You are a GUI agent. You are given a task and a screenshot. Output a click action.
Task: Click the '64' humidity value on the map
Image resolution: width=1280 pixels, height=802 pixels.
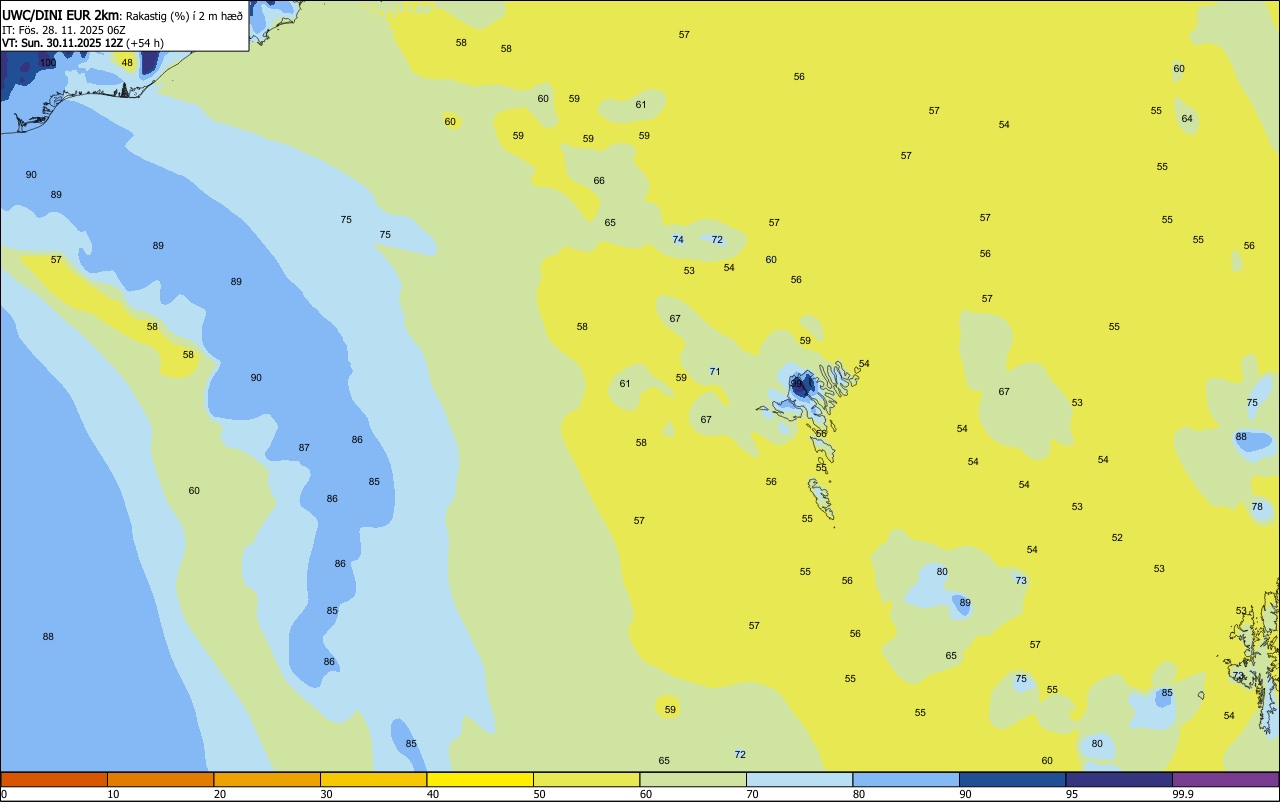coord(1187,119)
